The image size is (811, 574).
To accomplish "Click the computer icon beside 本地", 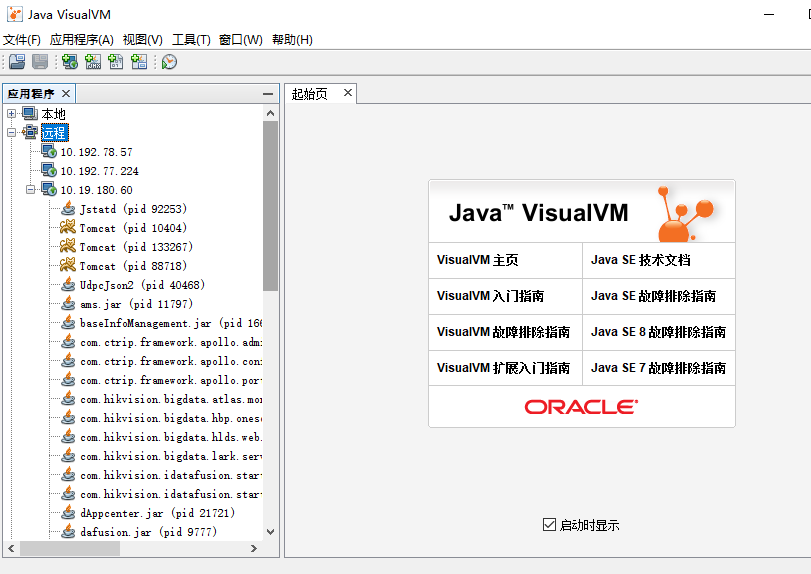I will coord(30,113).
